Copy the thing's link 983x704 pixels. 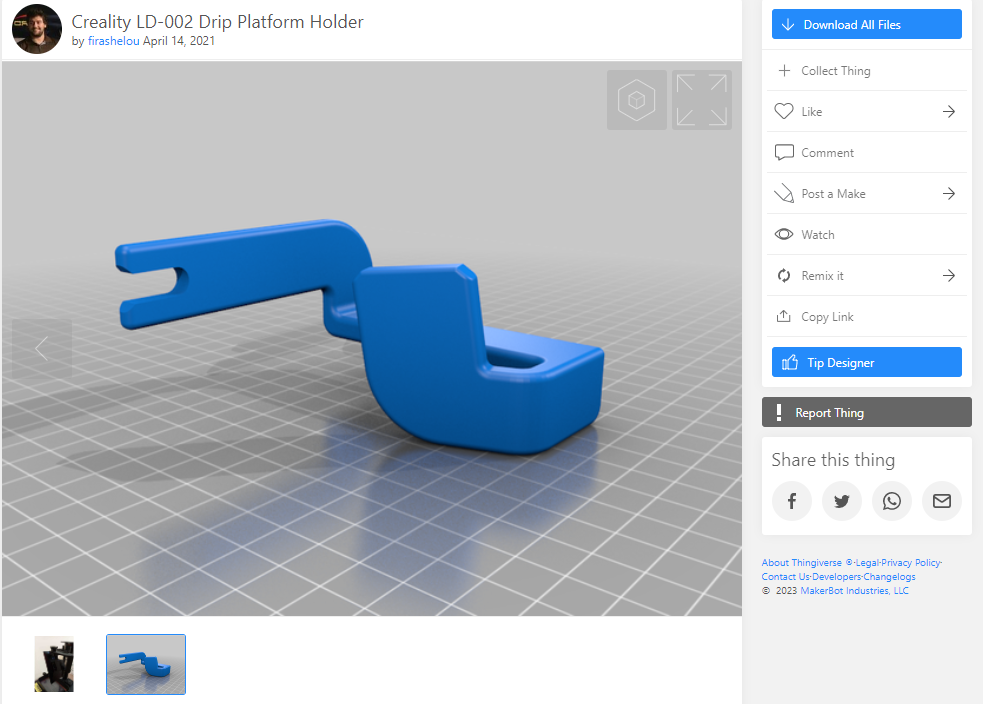pyautogui.click(x=826, y=317)
